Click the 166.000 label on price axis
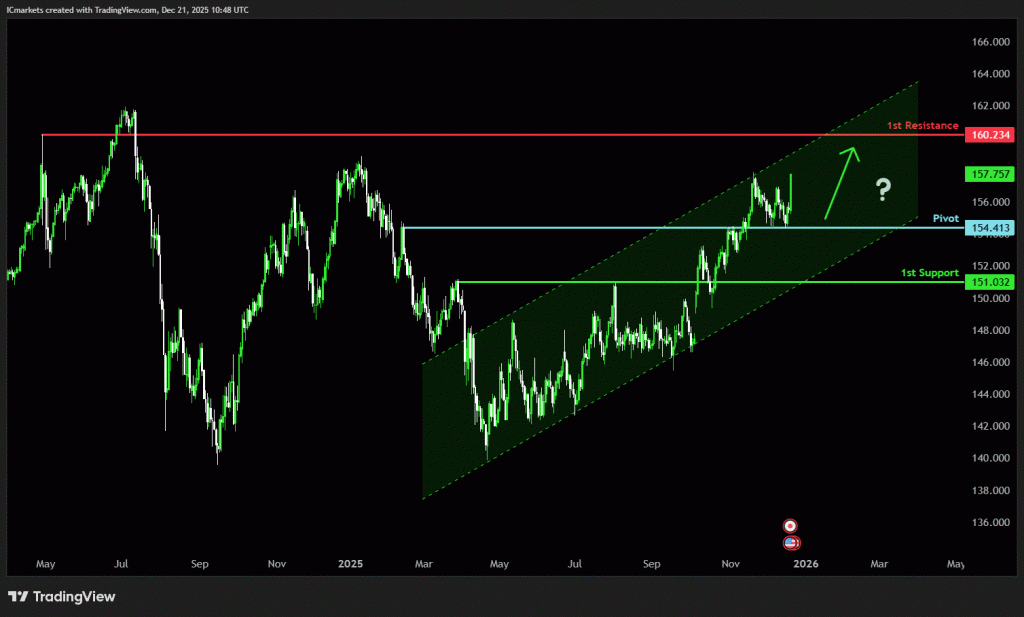This screenshot has width=1024, height=617. pyautogui.click(x=989, y=42)
